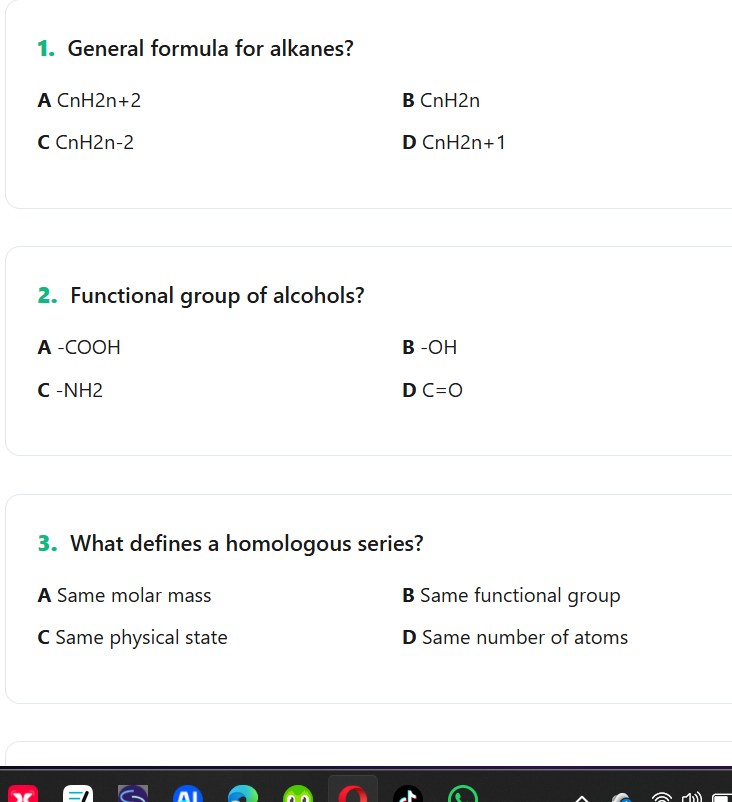Pick 'Same number of atoms' answer
The image size is (732, 802).
click(x=515, y=637)
